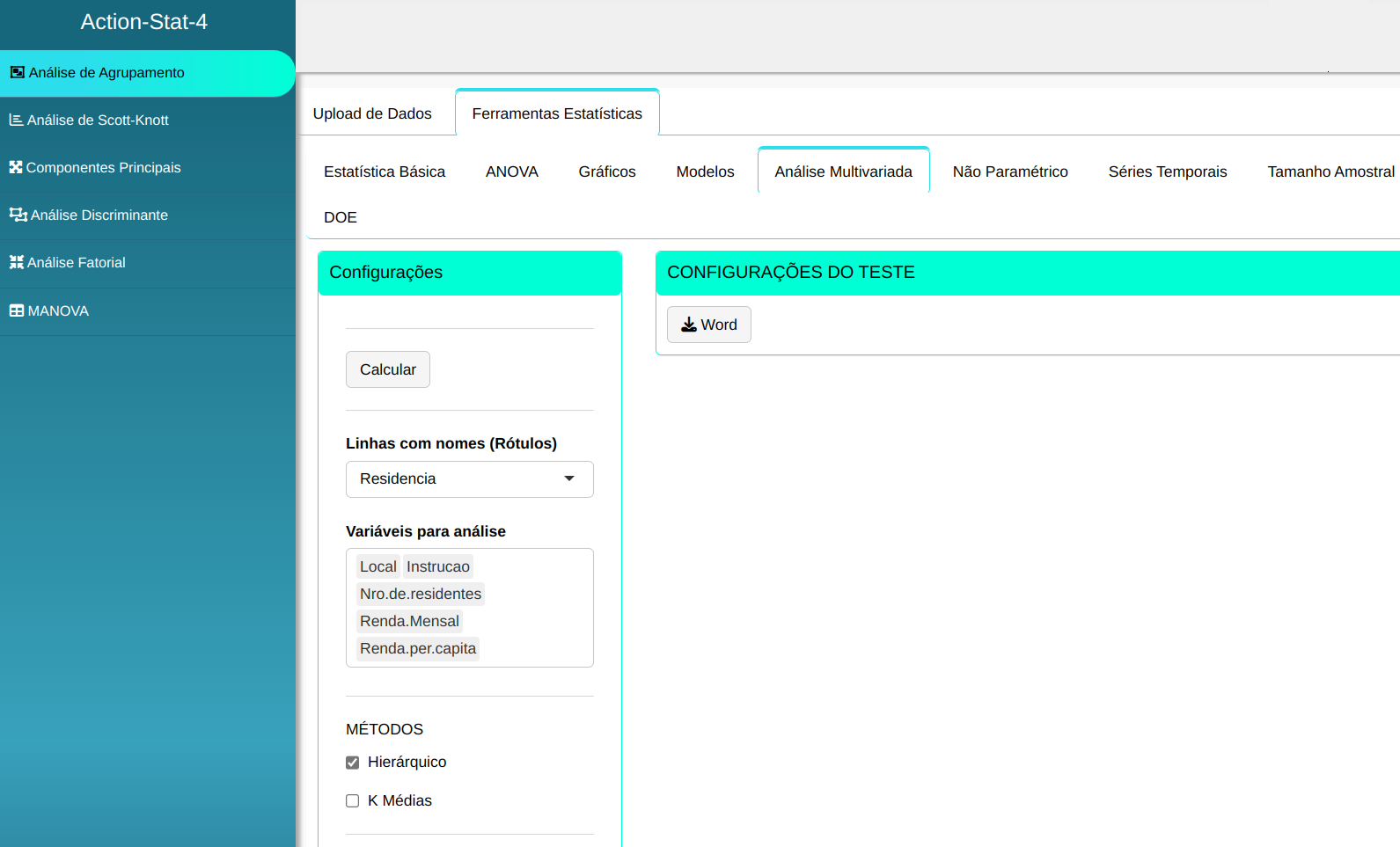Click the Análise de Agrupamento sidebar icon
The image size is (1400, 847).
click(x=17, y=73)
